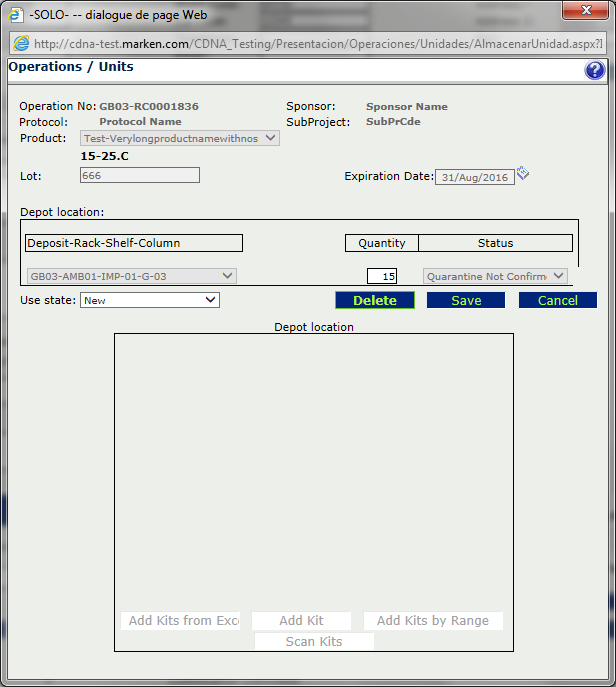Click the Protocol Name value
Viewport: 616px width, 687px height.
pos(140,121)
